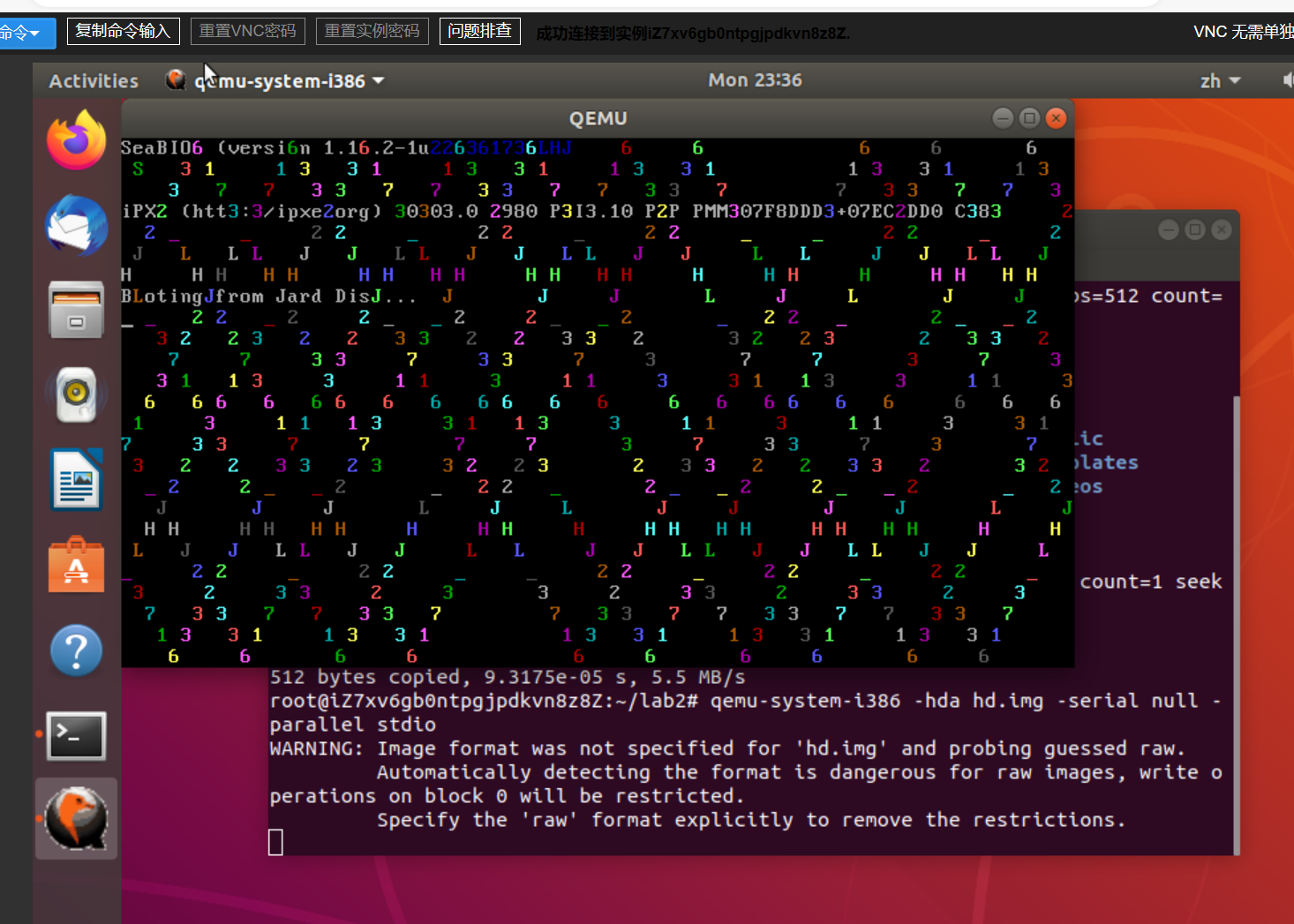The width and height of the screenshot is (1294, 924).
Task: Open Firefox from the dock
Action: (x=76, y=139)
